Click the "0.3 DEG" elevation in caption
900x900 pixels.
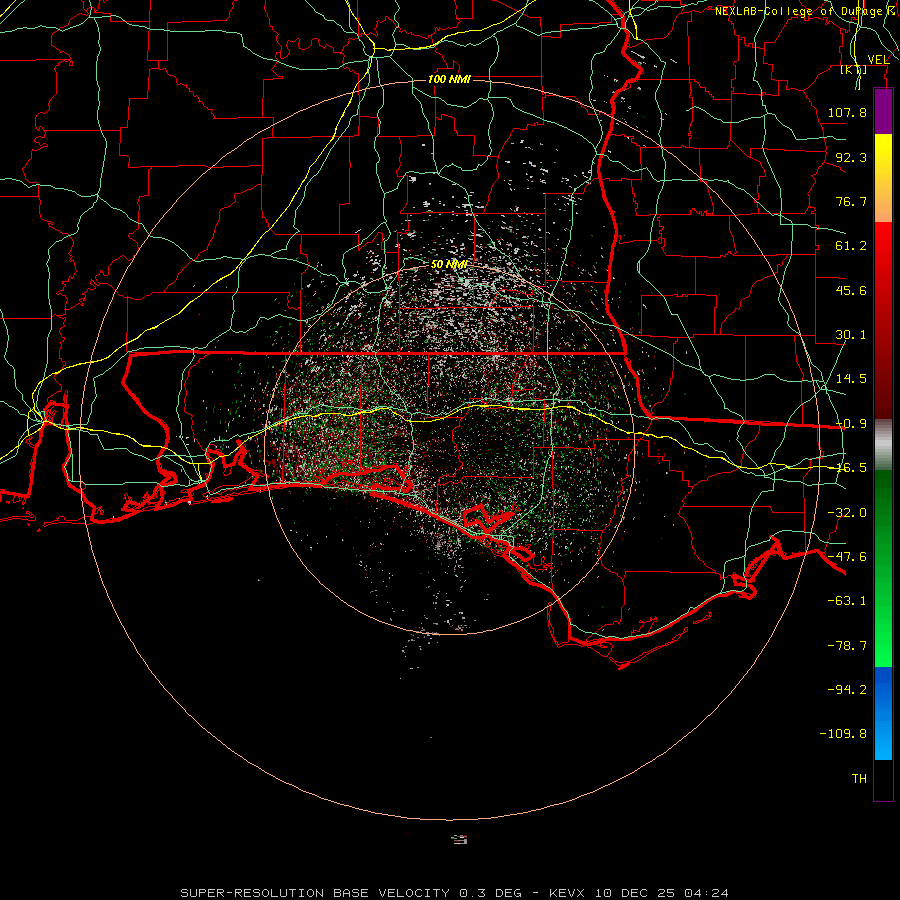490,893
